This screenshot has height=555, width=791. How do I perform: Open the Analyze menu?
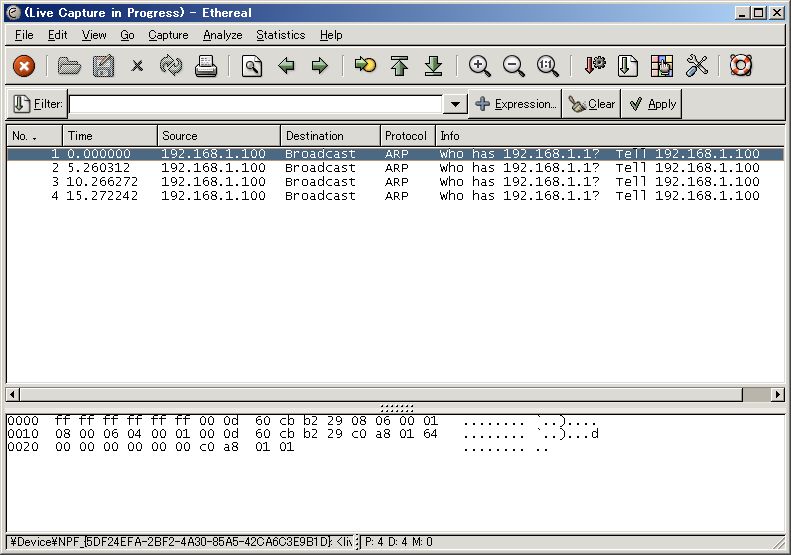(x=222, y=35)
